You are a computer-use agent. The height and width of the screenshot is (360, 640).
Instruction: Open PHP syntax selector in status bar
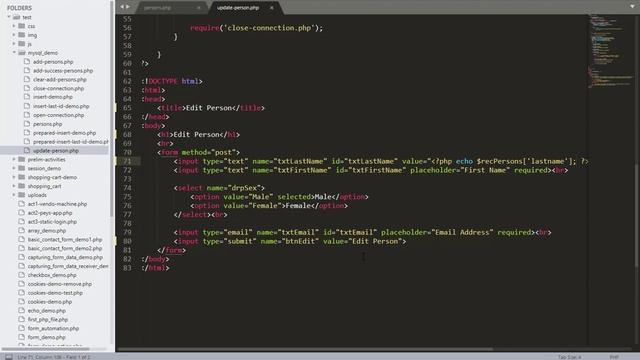point(614,357)
